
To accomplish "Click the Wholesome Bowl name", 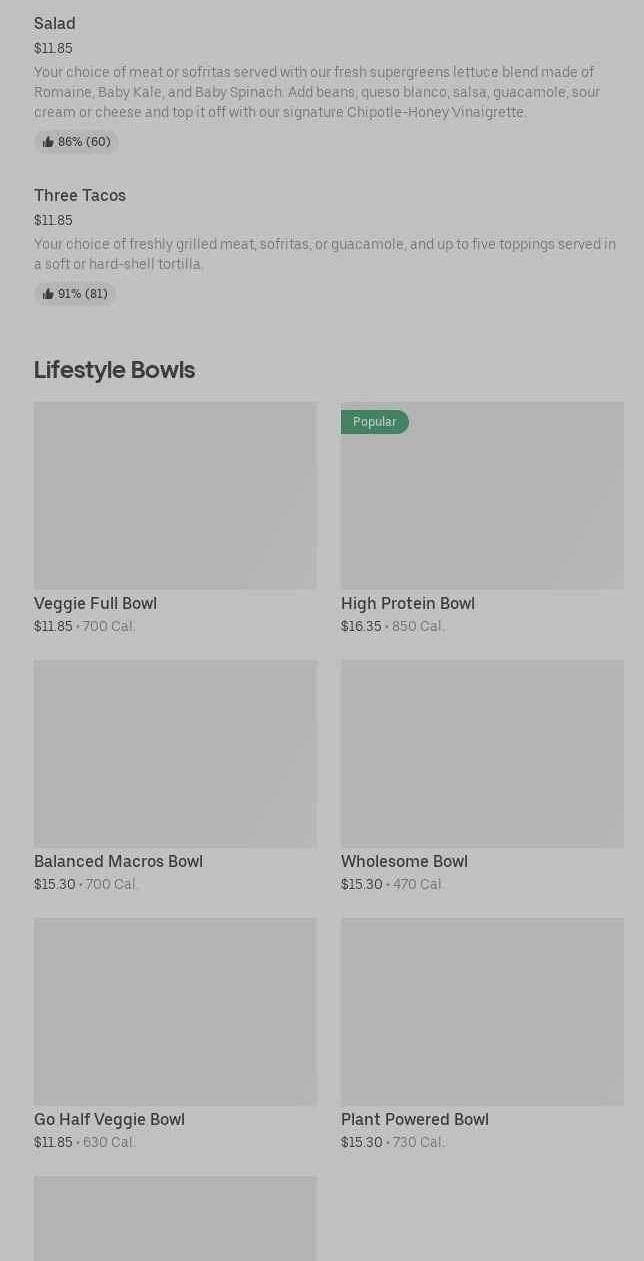I will point(404,861).
